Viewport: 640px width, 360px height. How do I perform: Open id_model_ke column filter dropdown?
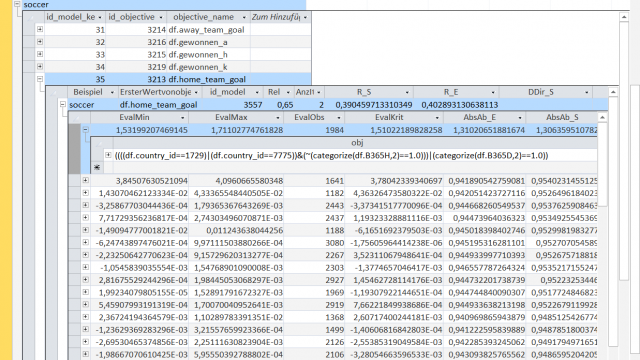(100, 17)
